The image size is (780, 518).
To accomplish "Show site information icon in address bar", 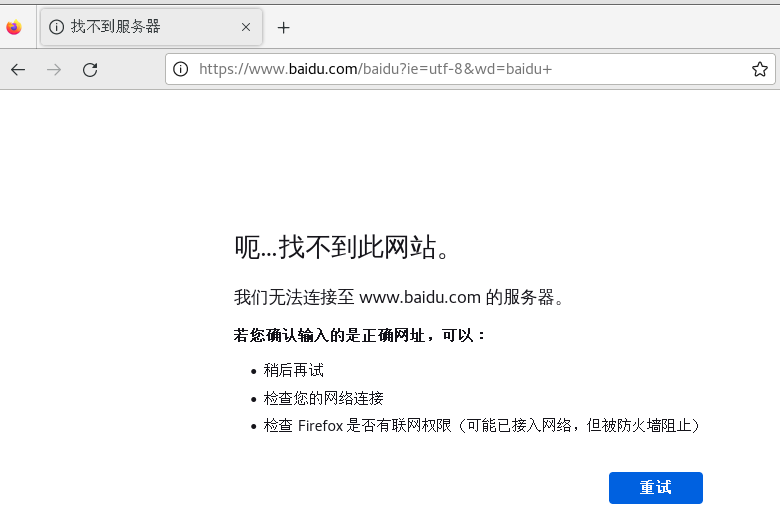I will (x=181, y=69).
